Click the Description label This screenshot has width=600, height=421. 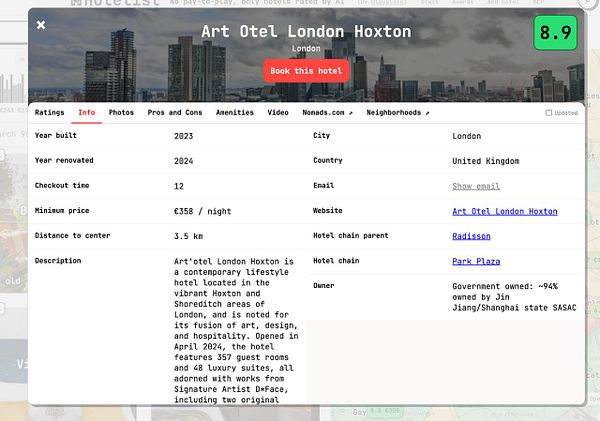58,261
